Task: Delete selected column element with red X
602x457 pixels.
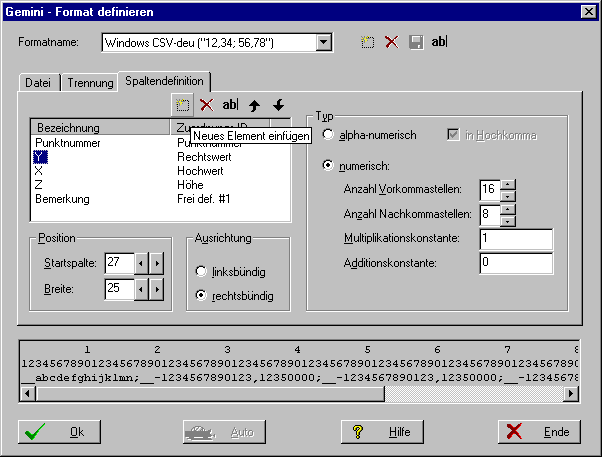Action: coord(207,104)
